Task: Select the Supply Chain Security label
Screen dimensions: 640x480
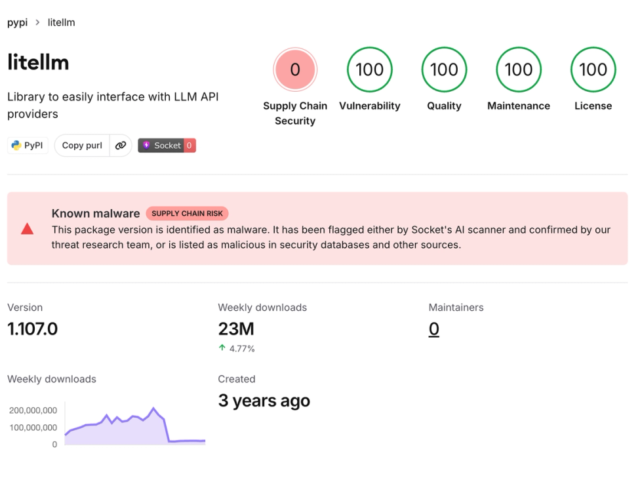Action: 295,113
